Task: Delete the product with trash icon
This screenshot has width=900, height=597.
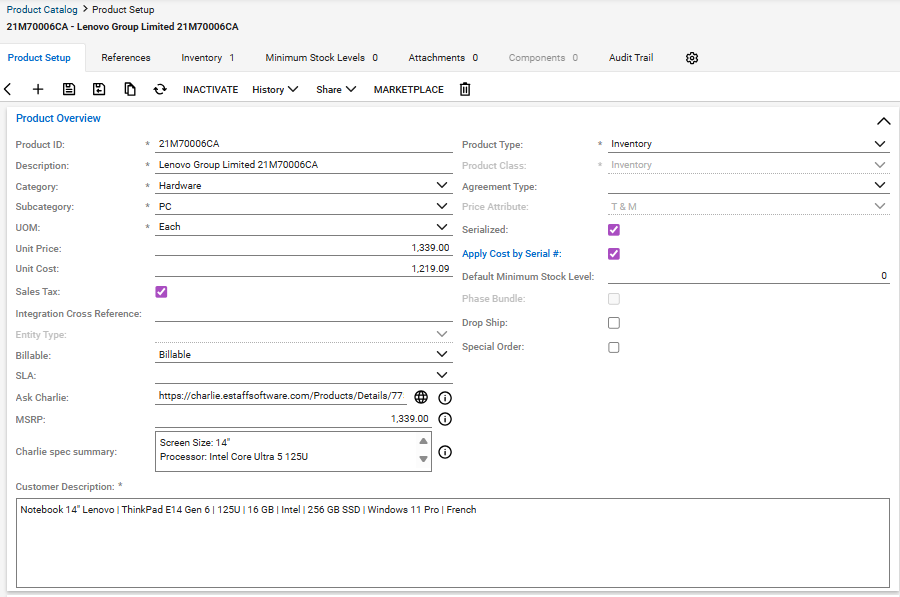Action: (465, 89)
